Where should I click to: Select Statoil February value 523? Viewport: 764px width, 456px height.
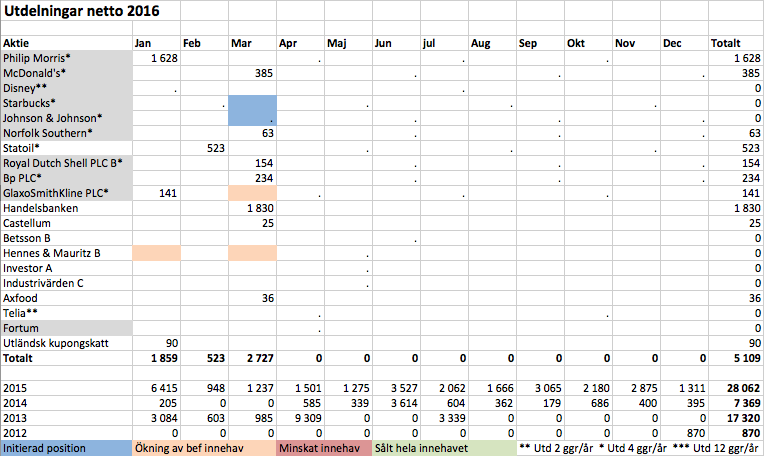point(204,148)
